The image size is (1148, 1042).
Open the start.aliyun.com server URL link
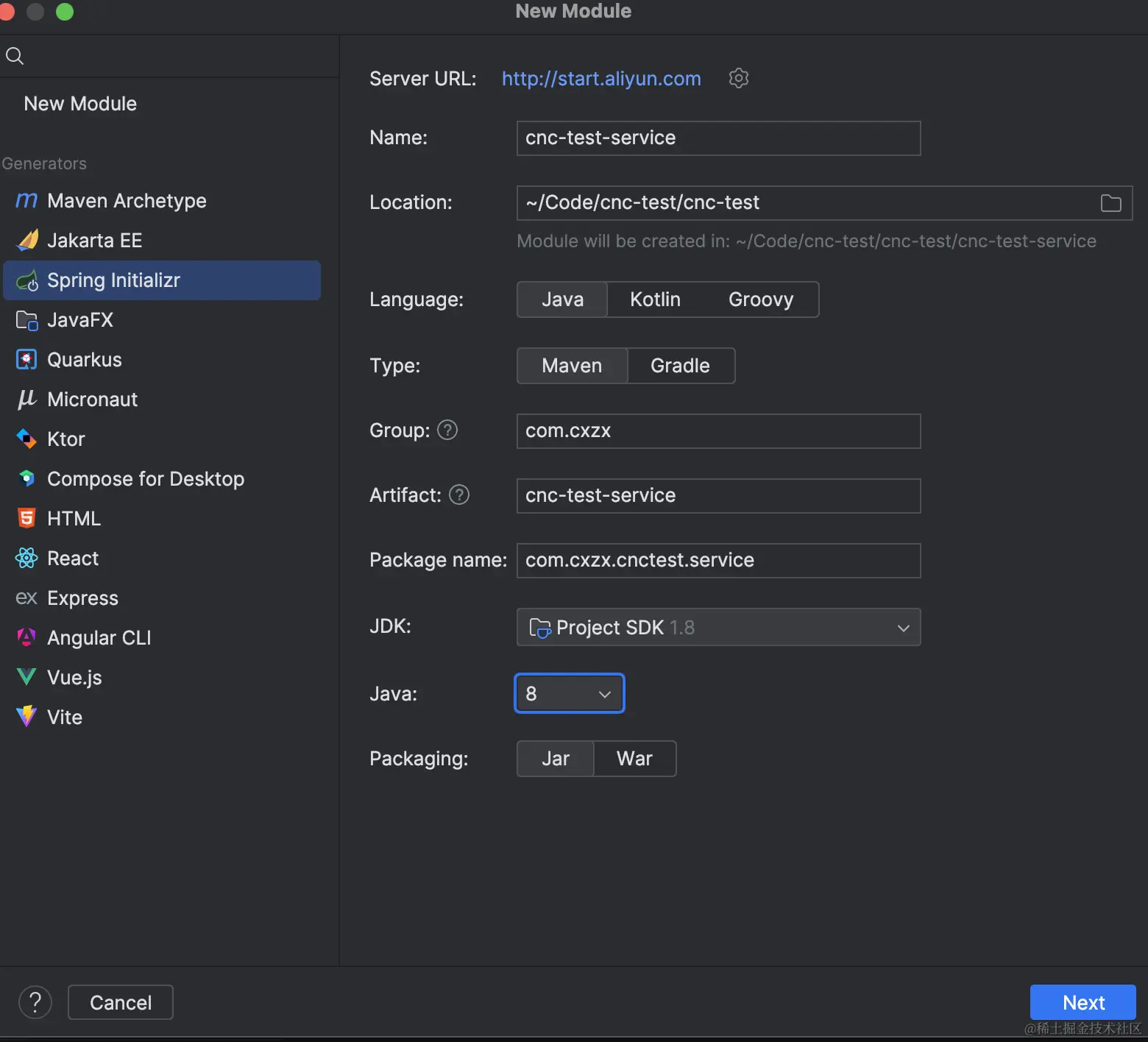[601, 79]
